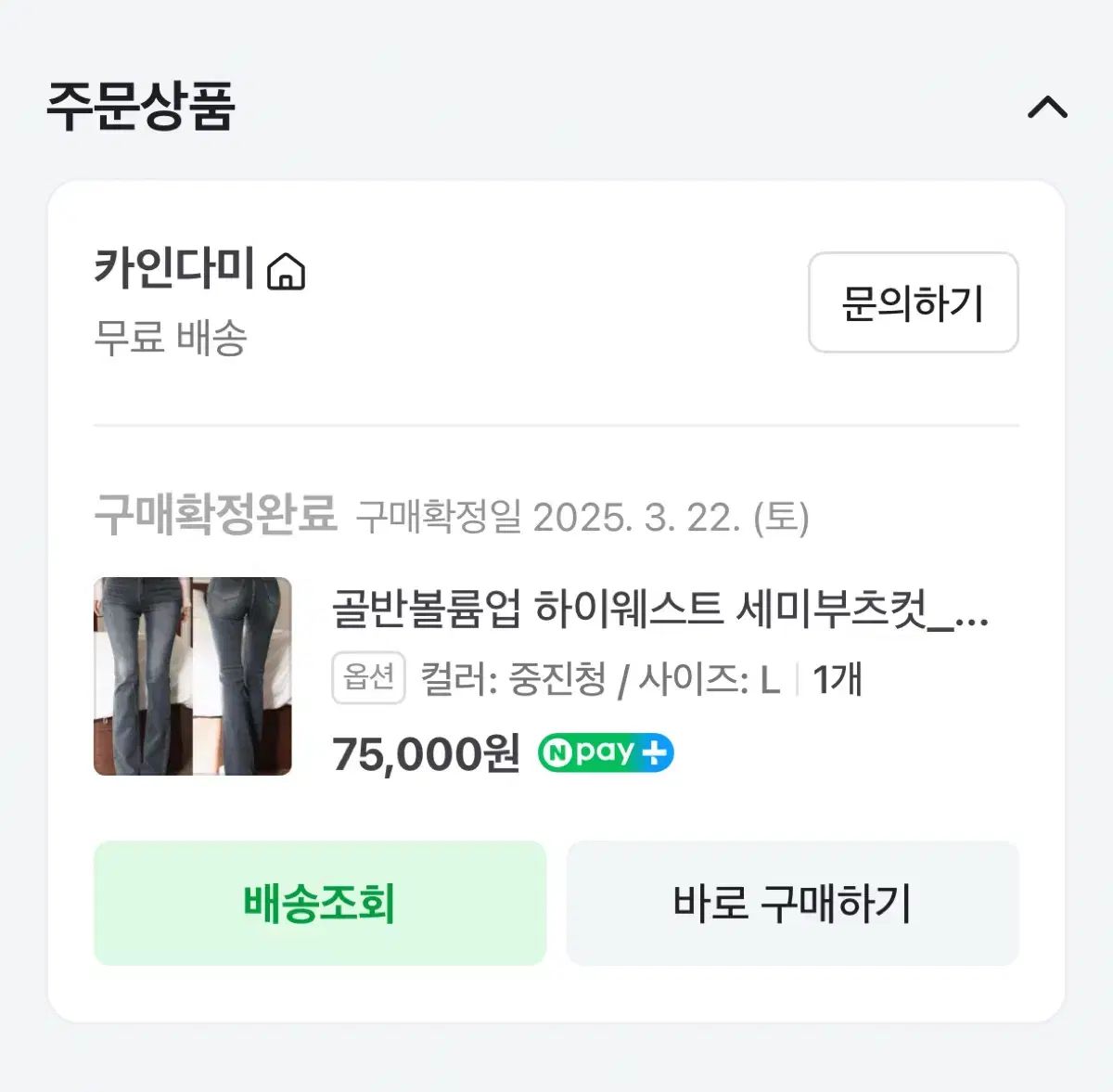
Task: Open the 카인다미 store name link
Action: tap(173, 268)
